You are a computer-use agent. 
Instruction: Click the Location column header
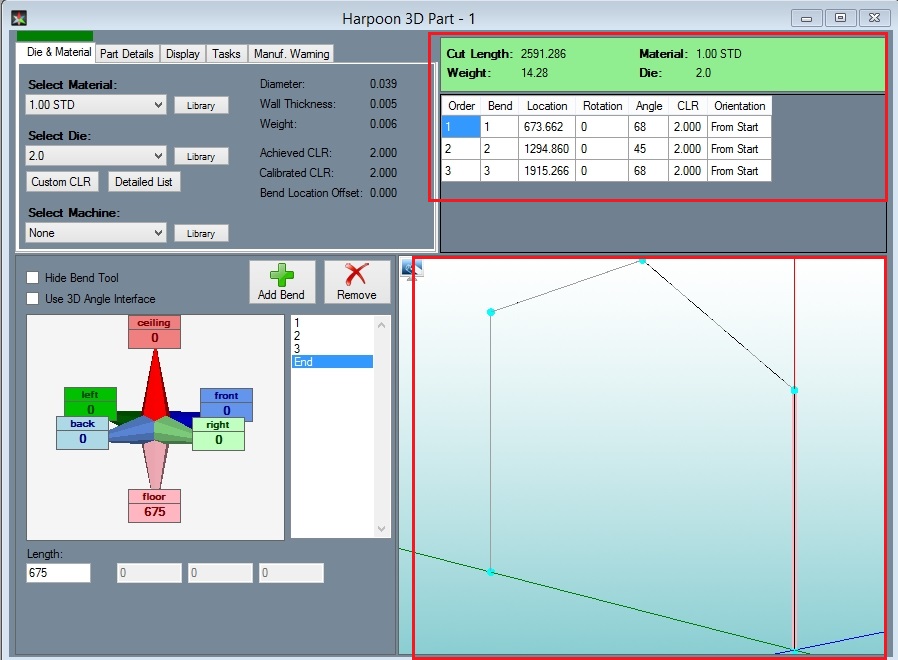click(547, 106)
